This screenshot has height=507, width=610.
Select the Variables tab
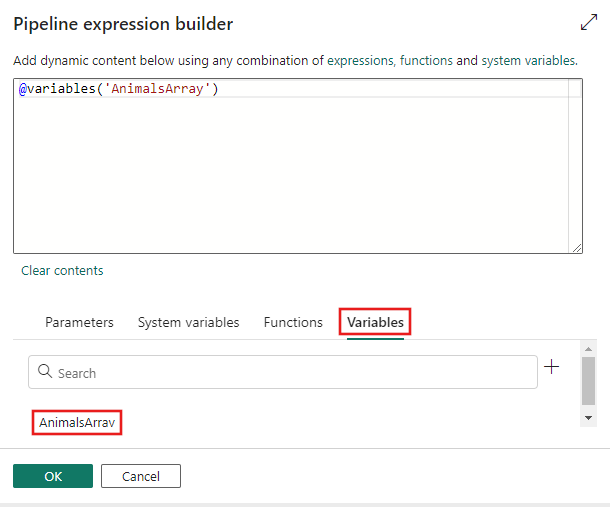tap(375, 323)
